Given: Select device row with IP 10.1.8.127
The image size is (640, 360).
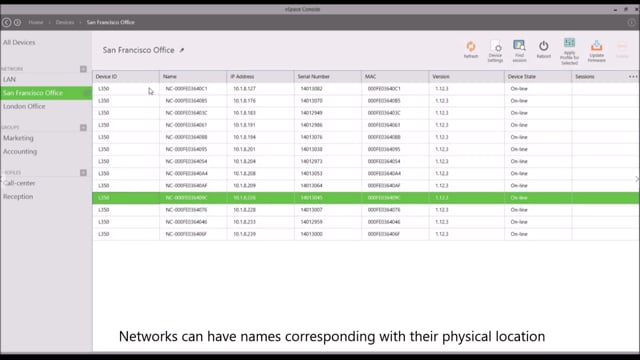Looking at the screenshot, I should [366, 89].
